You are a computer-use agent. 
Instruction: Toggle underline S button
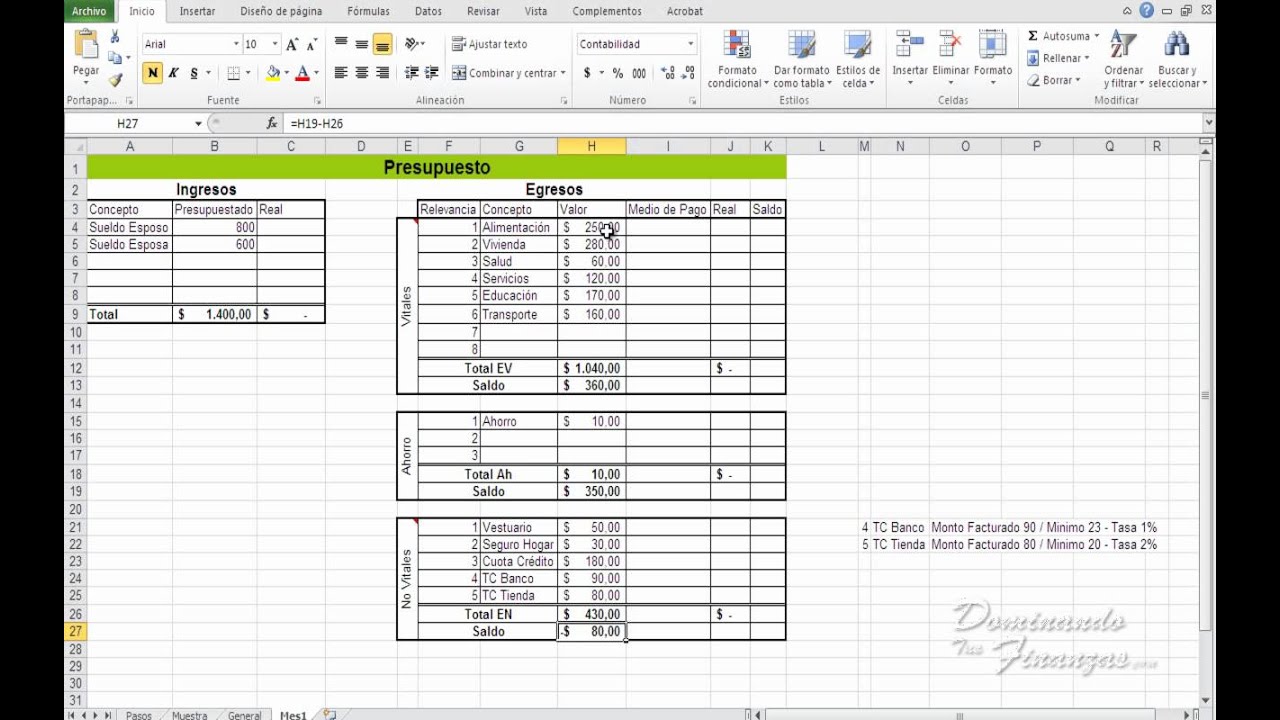coord(194,73)
